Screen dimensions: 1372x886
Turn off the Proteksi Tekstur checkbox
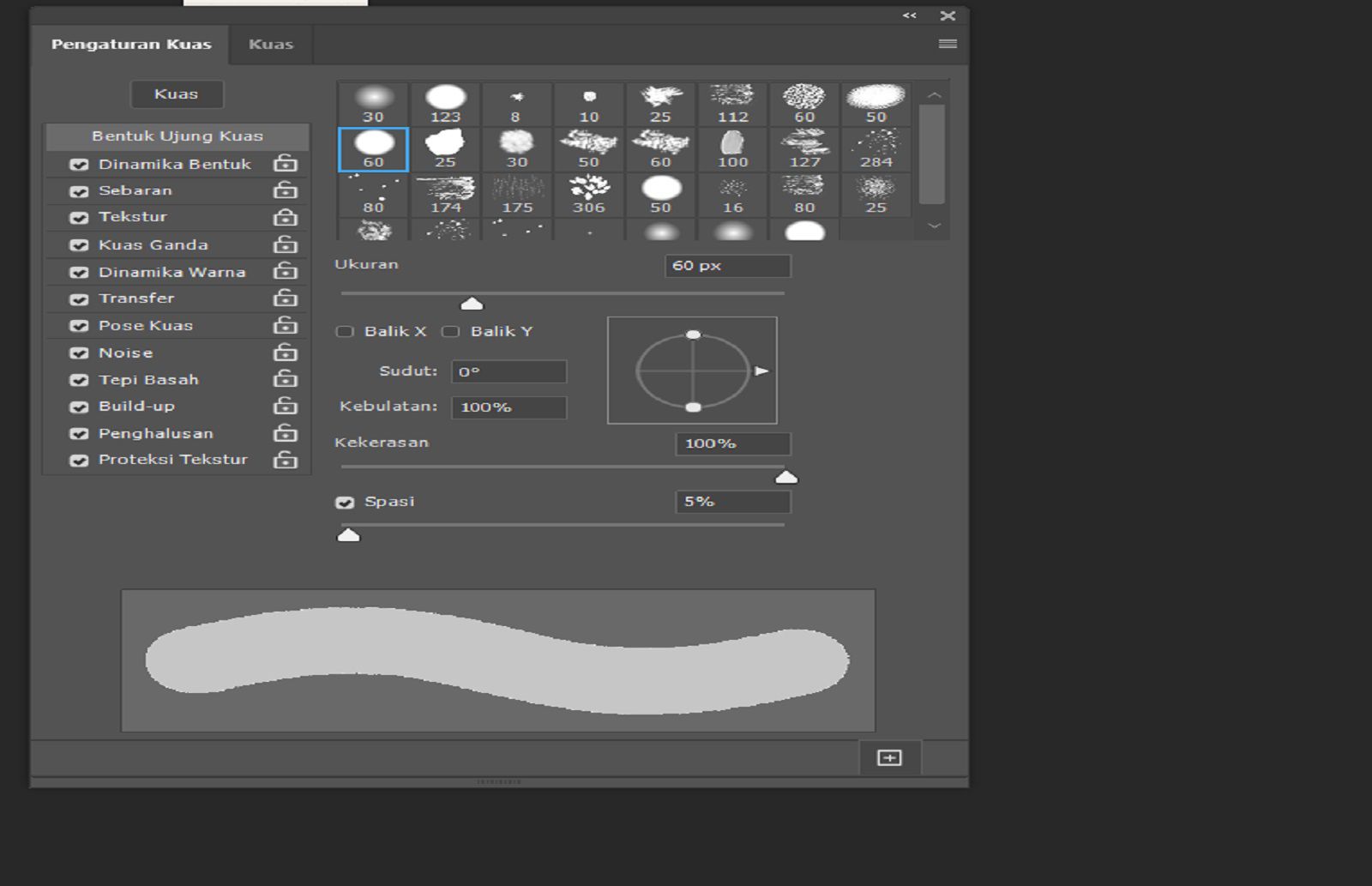coord(79,461)
